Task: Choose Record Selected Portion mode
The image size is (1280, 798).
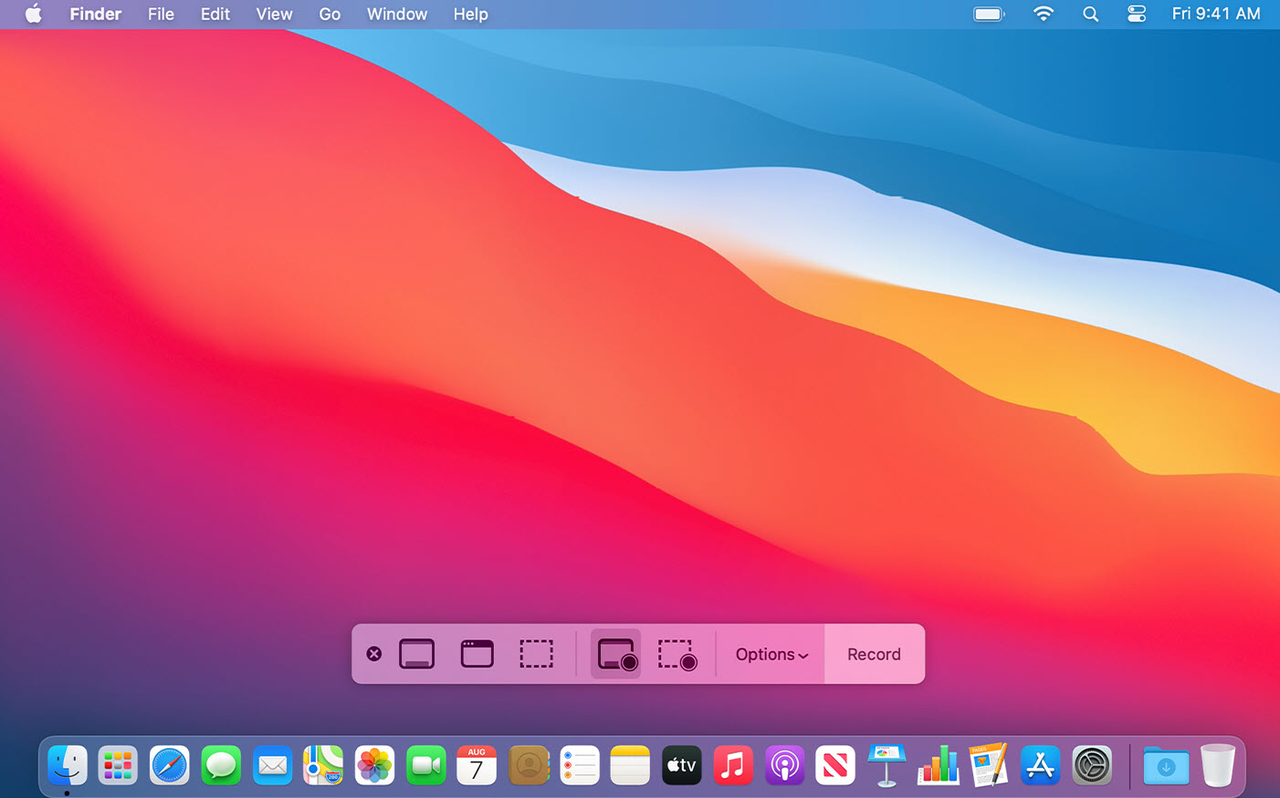Action: pyautogui.click(x=678, y=654)
